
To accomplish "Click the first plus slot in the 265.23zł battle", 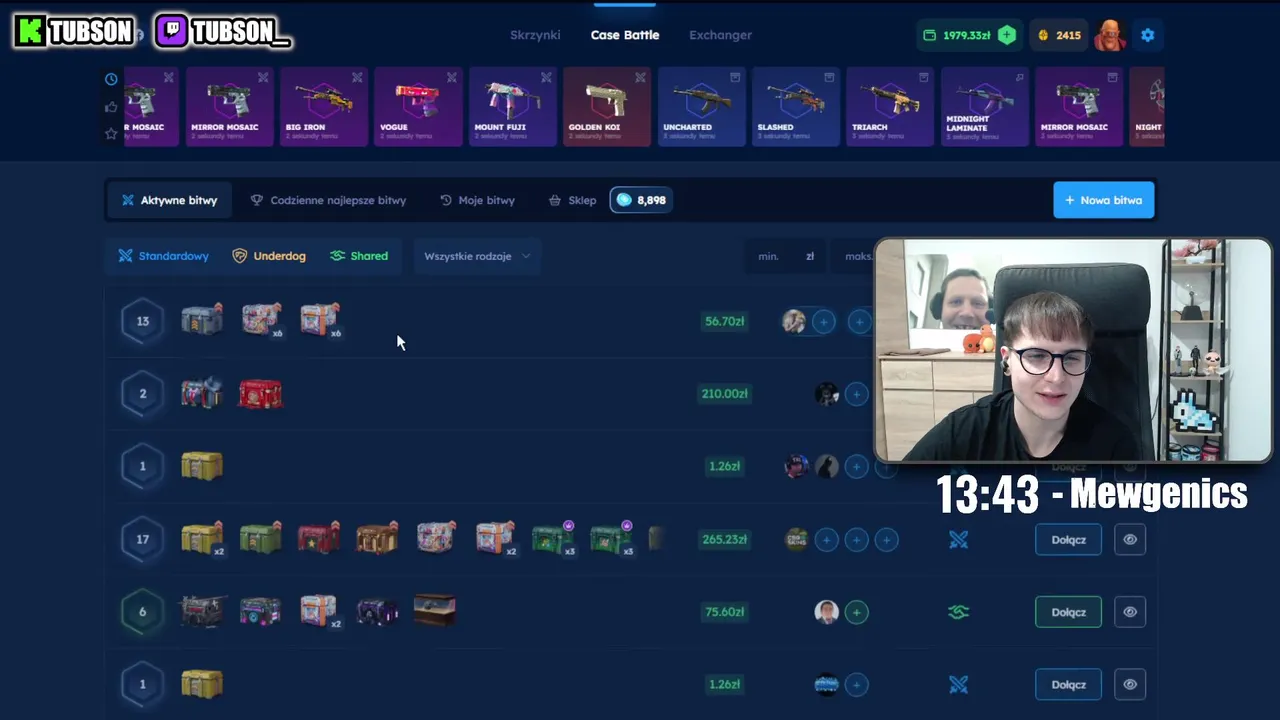I will 826,540.
